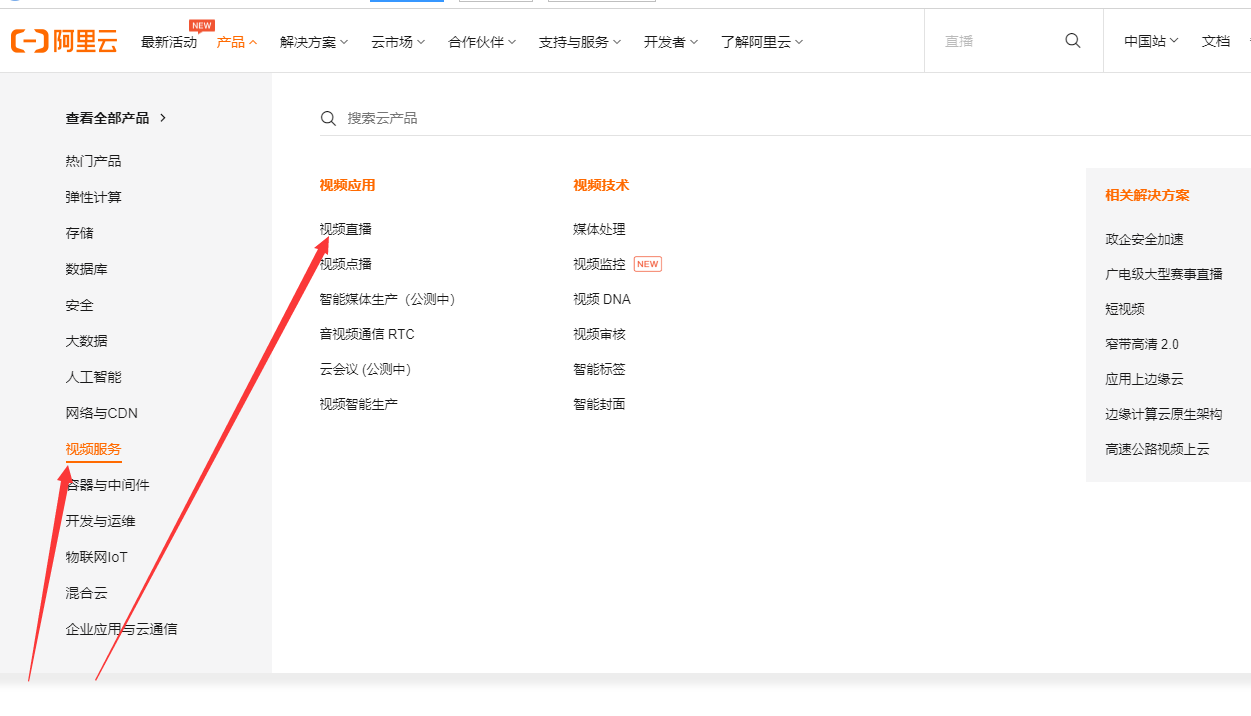1251x716 pixels.
Task: Open 云会议 (公测中) product
Action: click(x=366, y=369)
